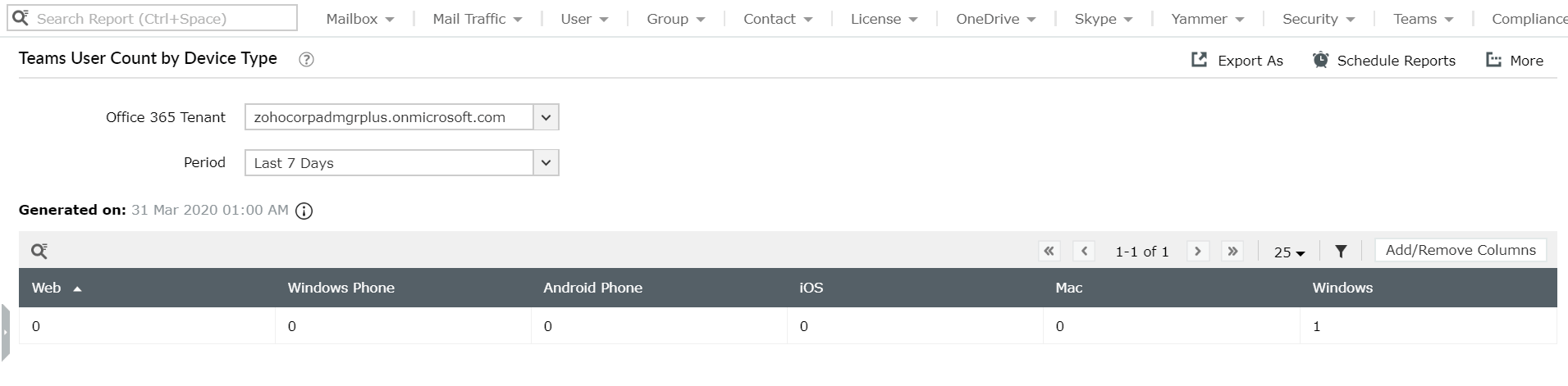Viewport: 1568px width, 386px height.
Task: Change the 25 rows per page selector
Action: pyautogui.click(x=1289, y=252)
